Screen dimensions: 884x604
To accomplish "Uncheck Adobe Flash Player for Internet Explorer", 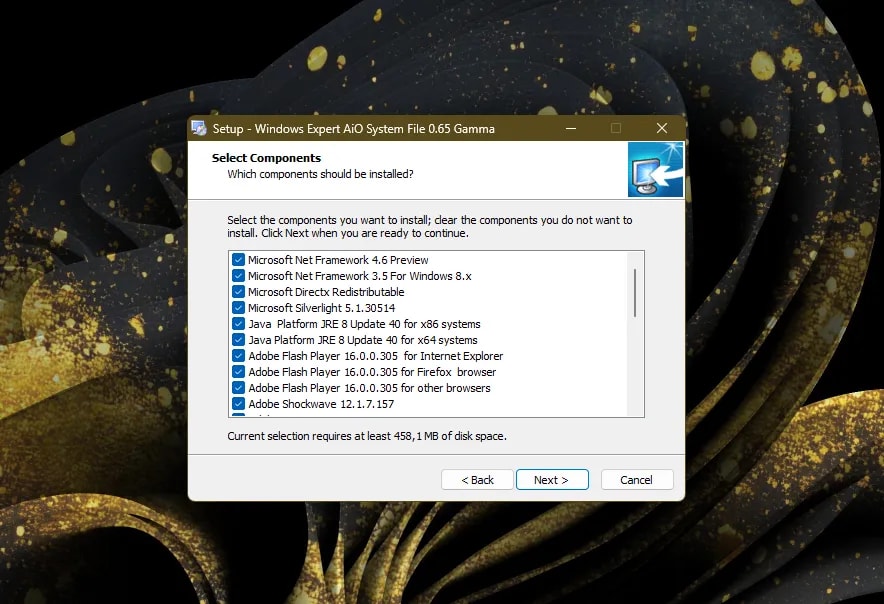I will click(x=238, y=356).
